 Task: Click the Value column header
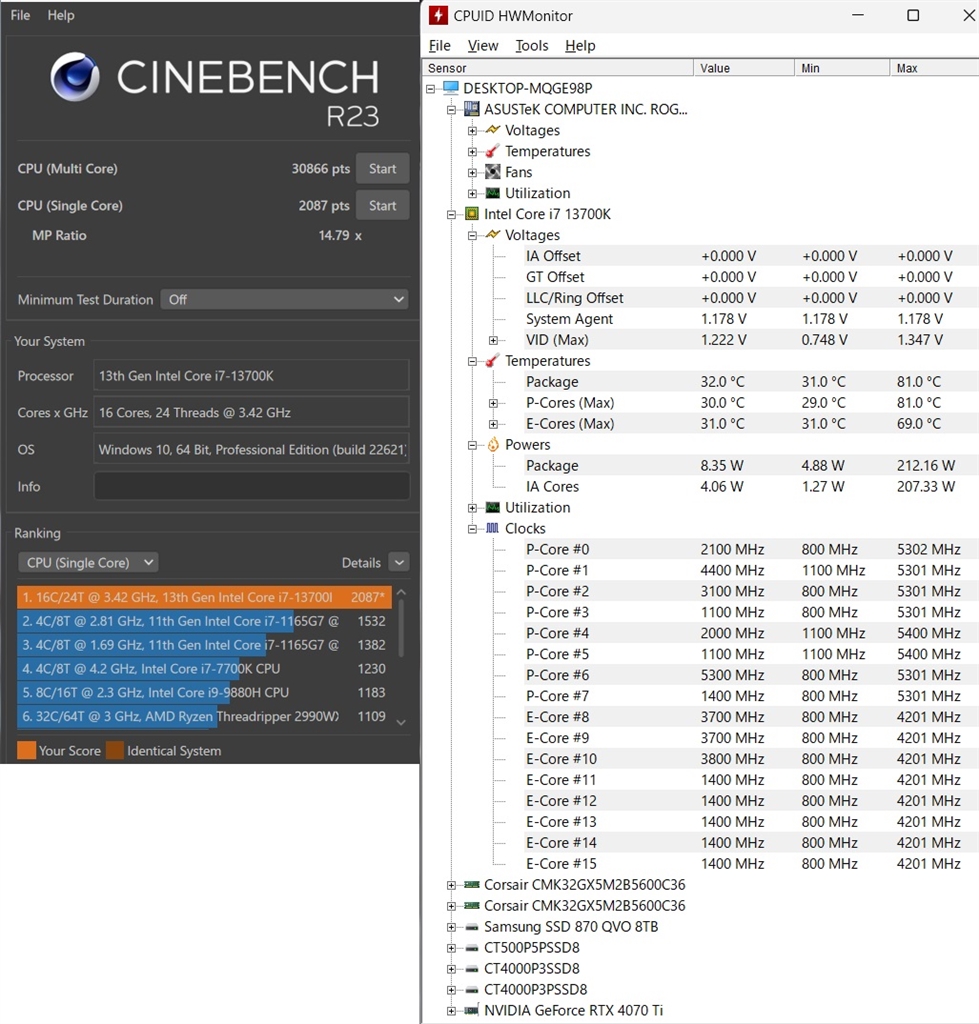pyautogui.click(x=745, y=68)
